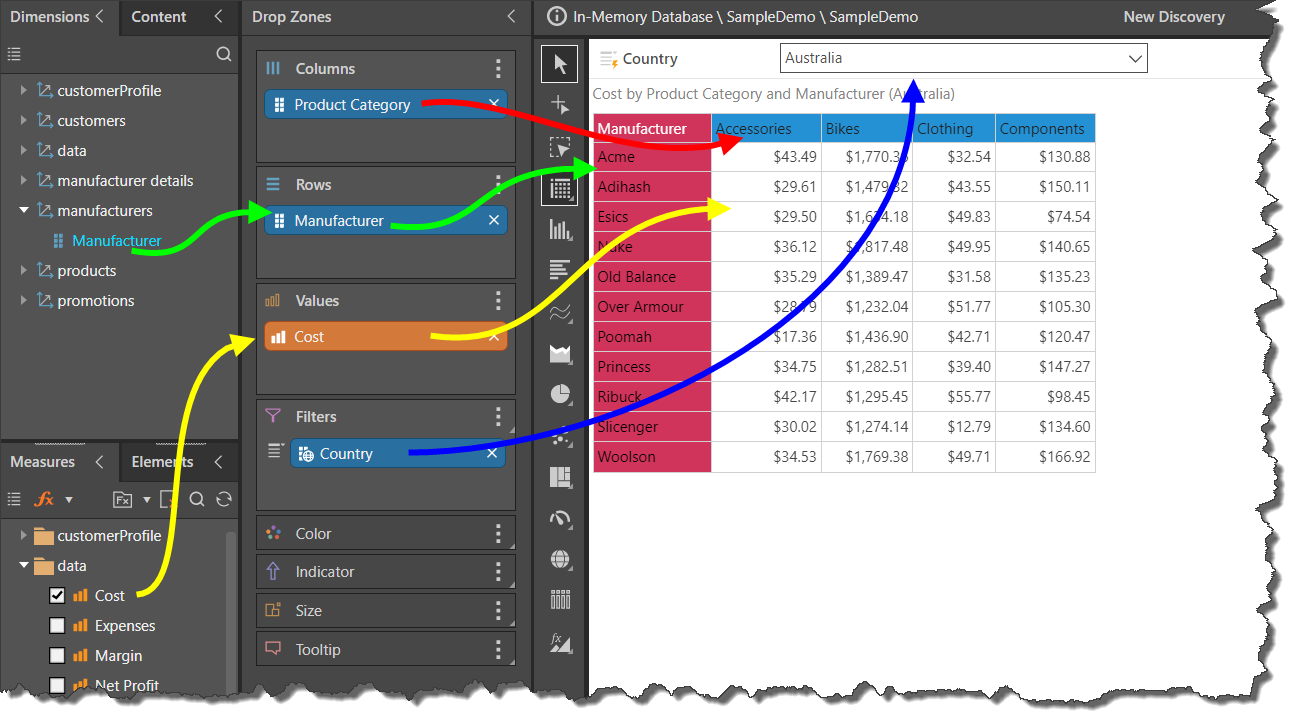Enable the Margin measure checkbox
The width and height of the screenshot is (1300, 725).
click(x=57, y=656)
